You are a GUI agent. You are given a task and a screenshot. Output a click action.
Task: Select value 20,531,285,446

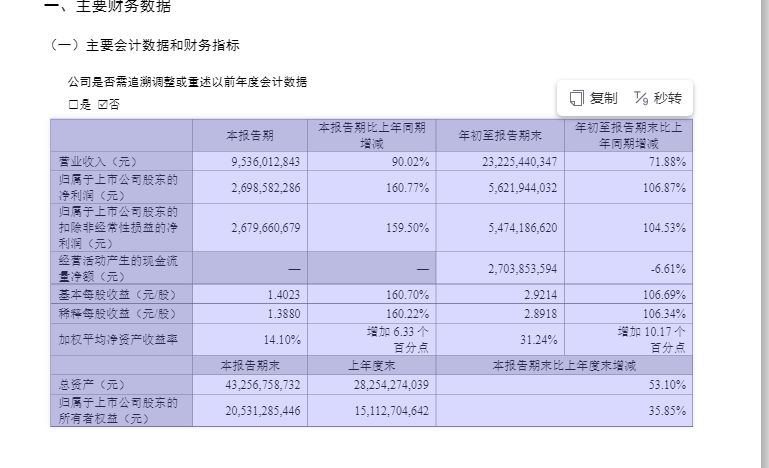point(262,411)
